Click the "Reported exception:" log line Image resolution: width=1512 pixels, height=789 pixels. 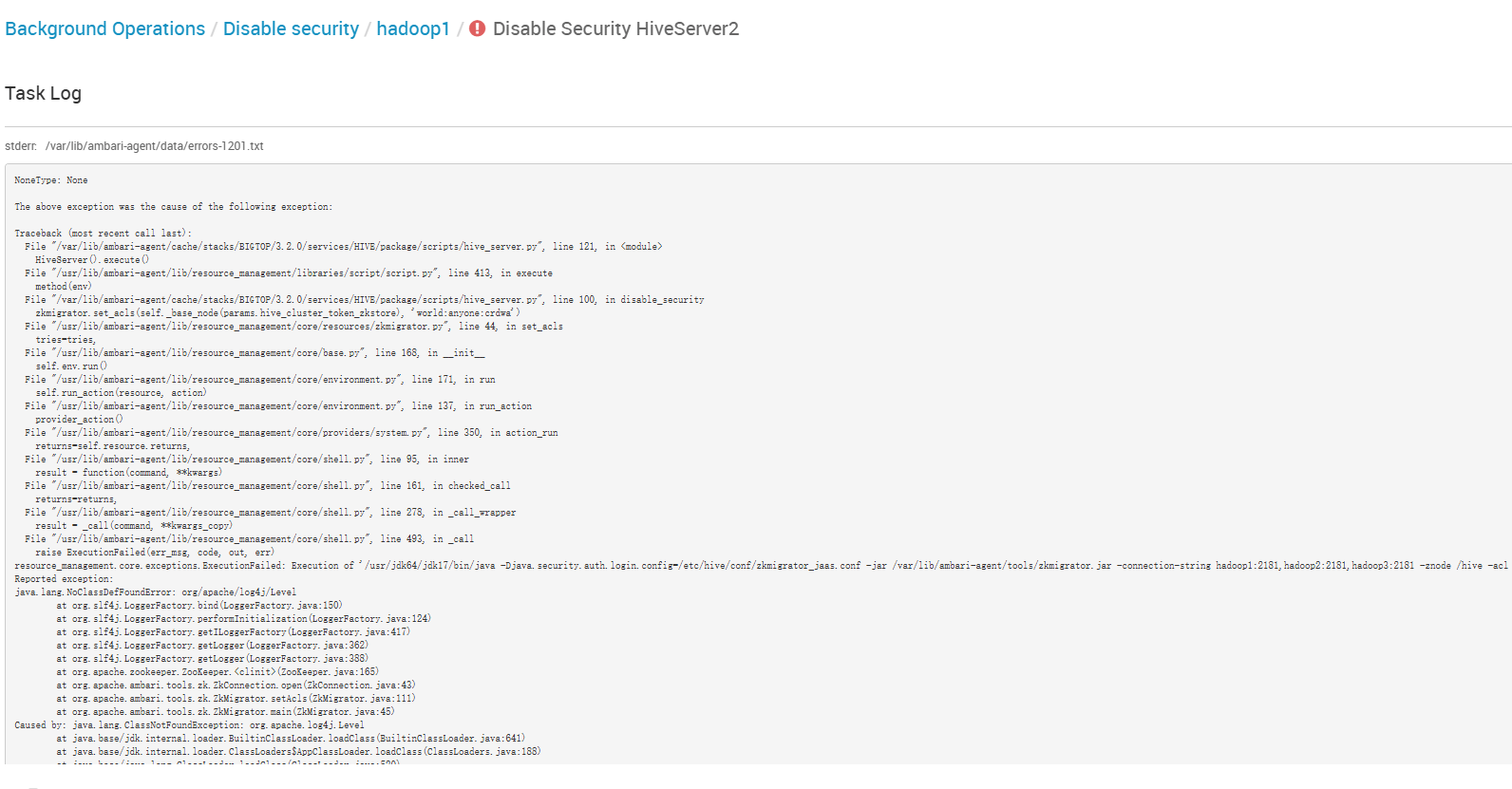click(64, 579)
